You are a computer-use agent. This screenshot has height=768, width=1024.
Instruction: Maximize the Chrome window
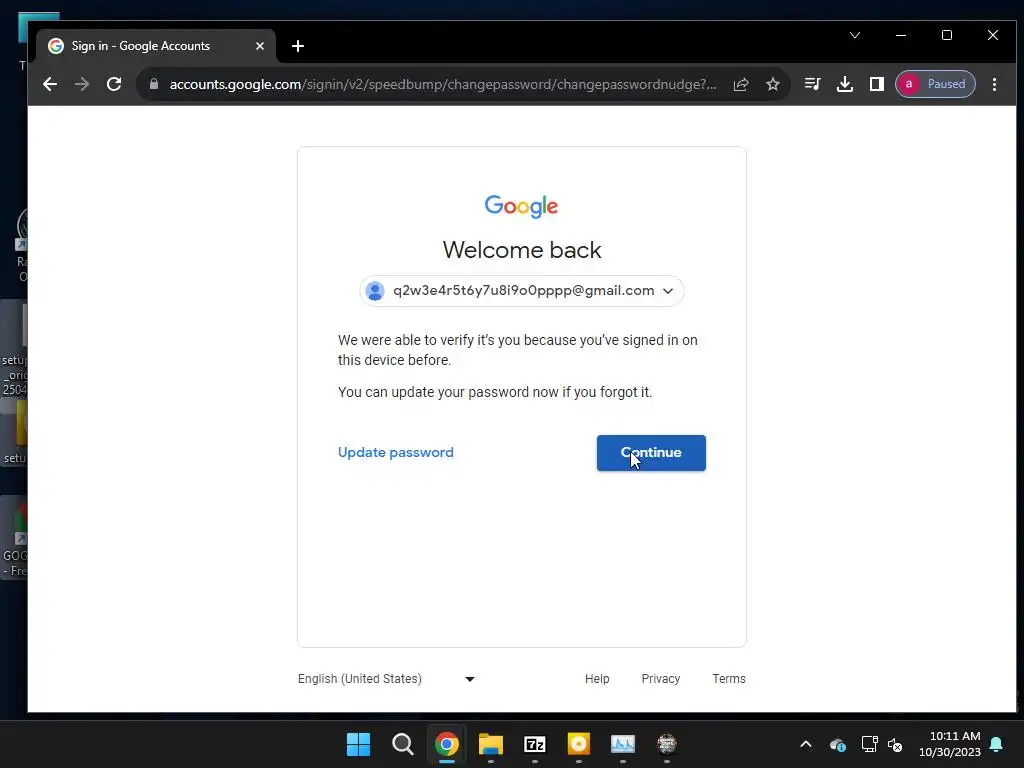pos(947,35)
